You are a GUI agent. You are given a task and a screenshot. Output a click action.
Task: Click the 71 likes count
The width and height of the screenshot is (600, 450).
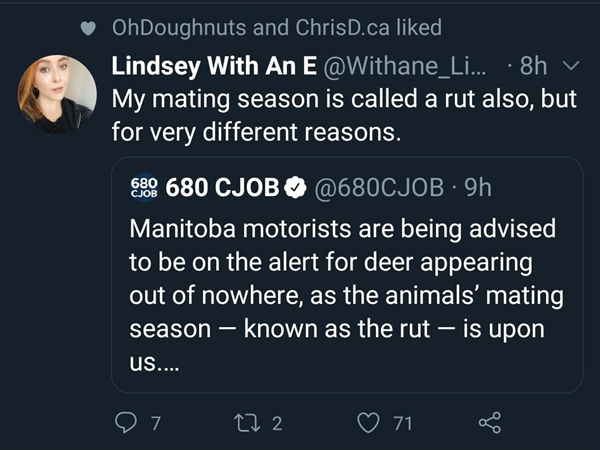click(x=402, y=424)
